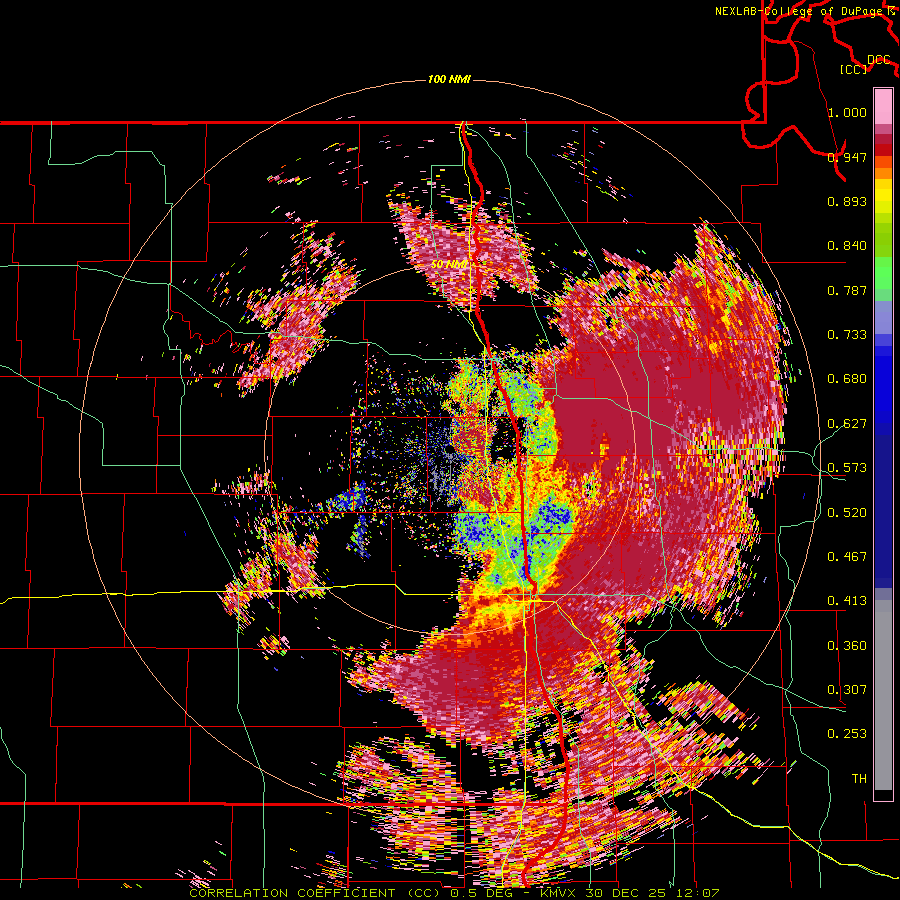Click the 0.253 scale value
Screen dimensions: 900x900
[847, 734]
